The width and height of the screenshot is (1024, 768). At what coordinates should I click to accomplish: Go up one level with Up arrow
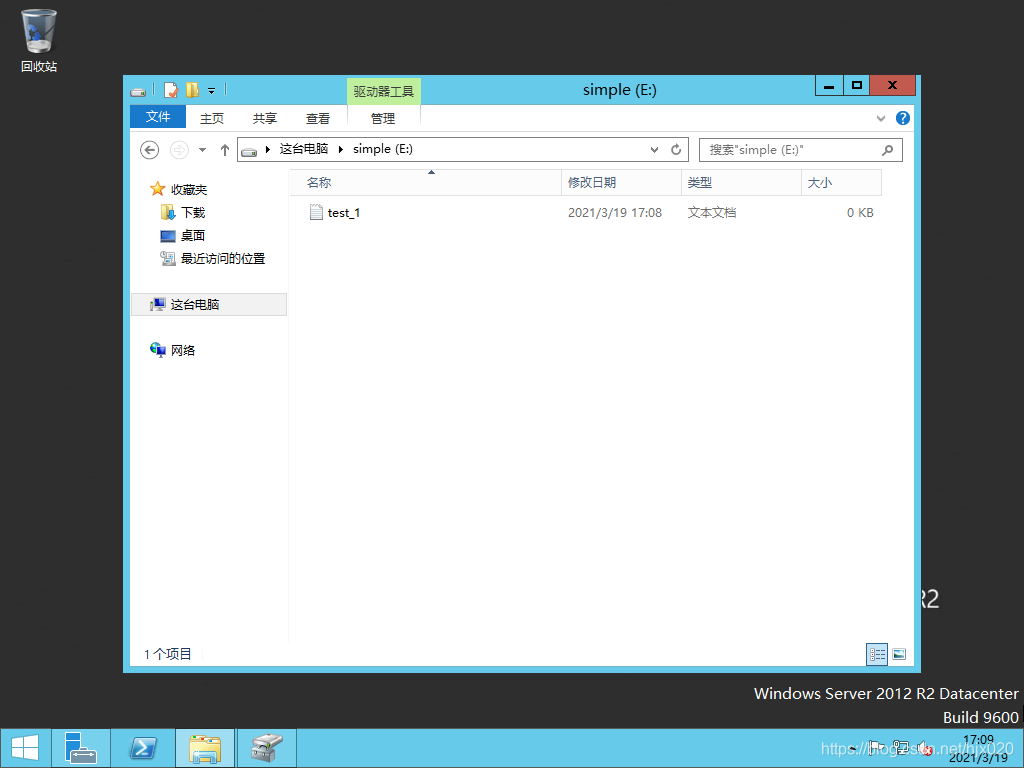225,150
